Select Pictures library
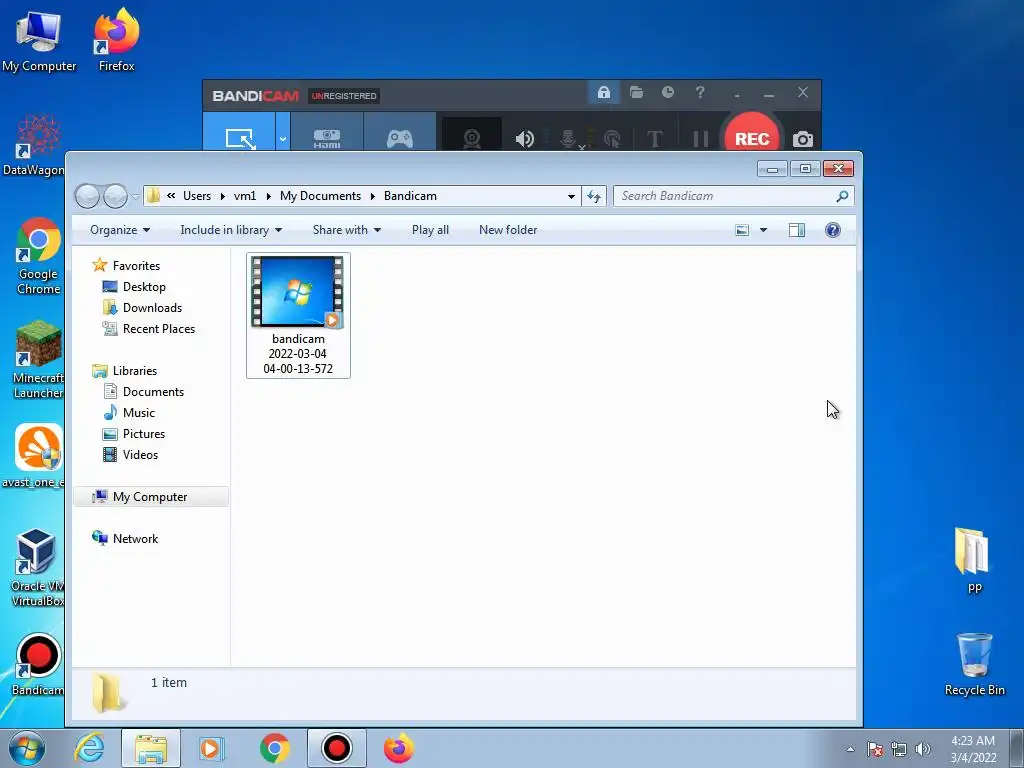Viewport: 1024px width, 768px height. pyautogui.click(x=144, y=434)
